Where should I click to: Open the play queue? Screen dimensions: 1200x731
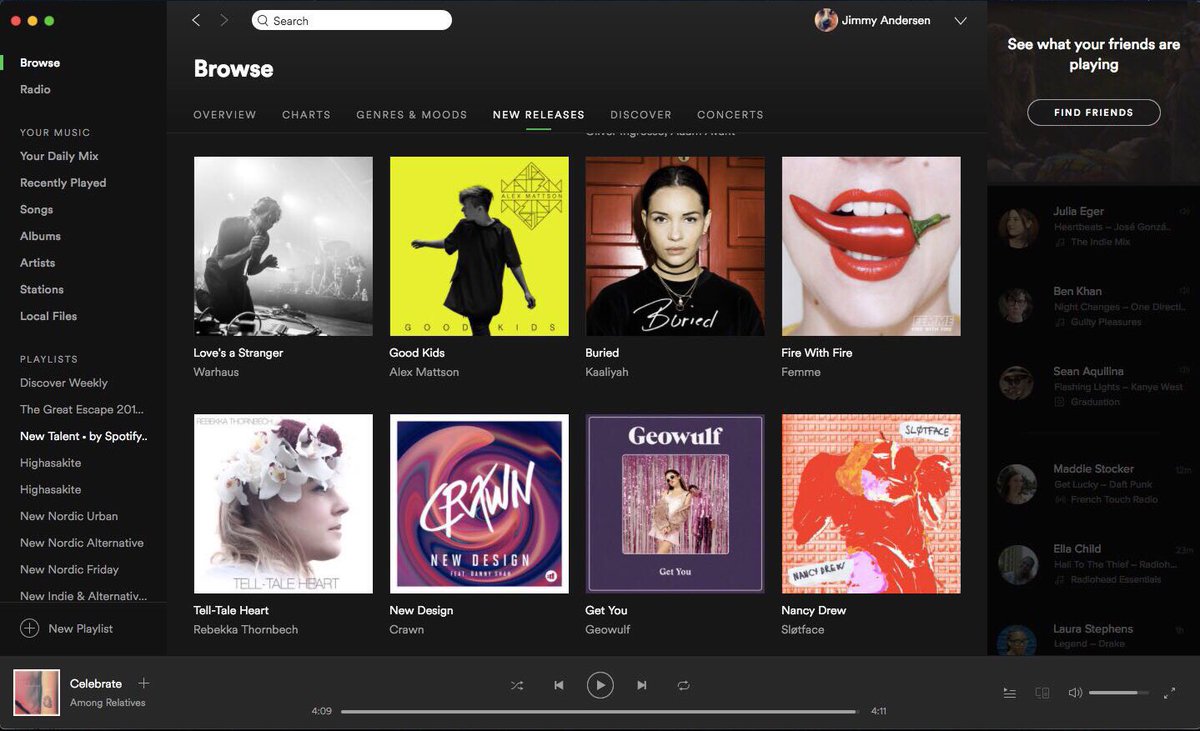(1010, 692)
